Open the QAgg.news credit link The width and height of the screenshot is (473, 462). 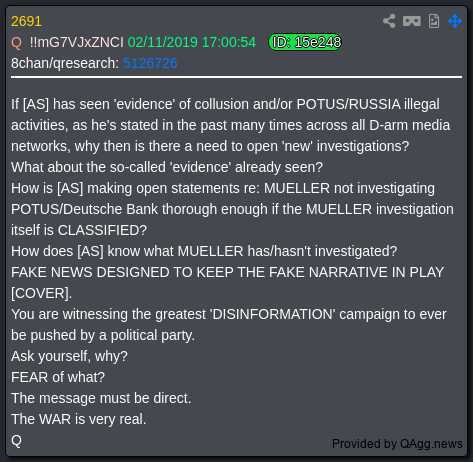tap(397, 444)
